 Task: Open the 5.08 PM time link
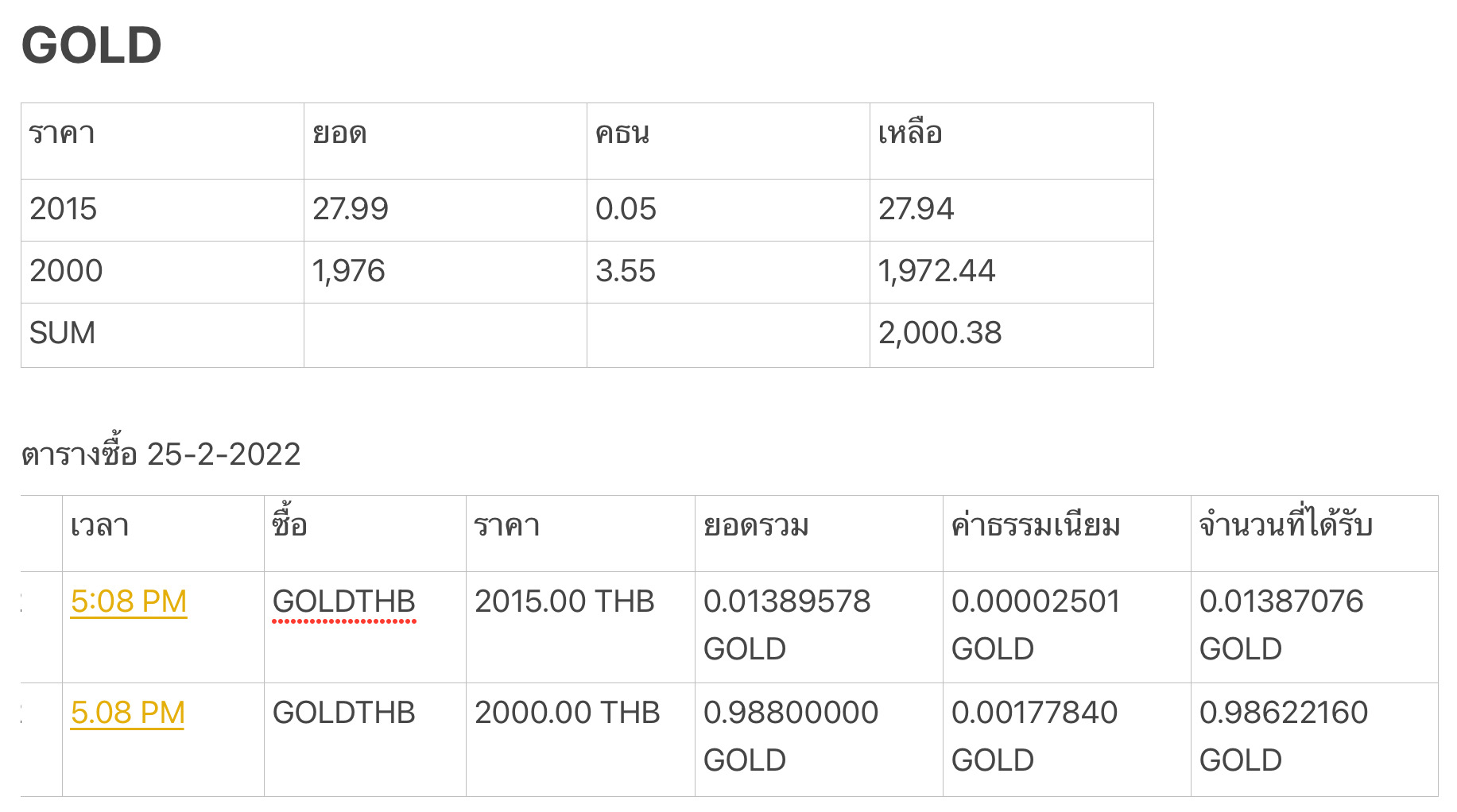[127, 713]
